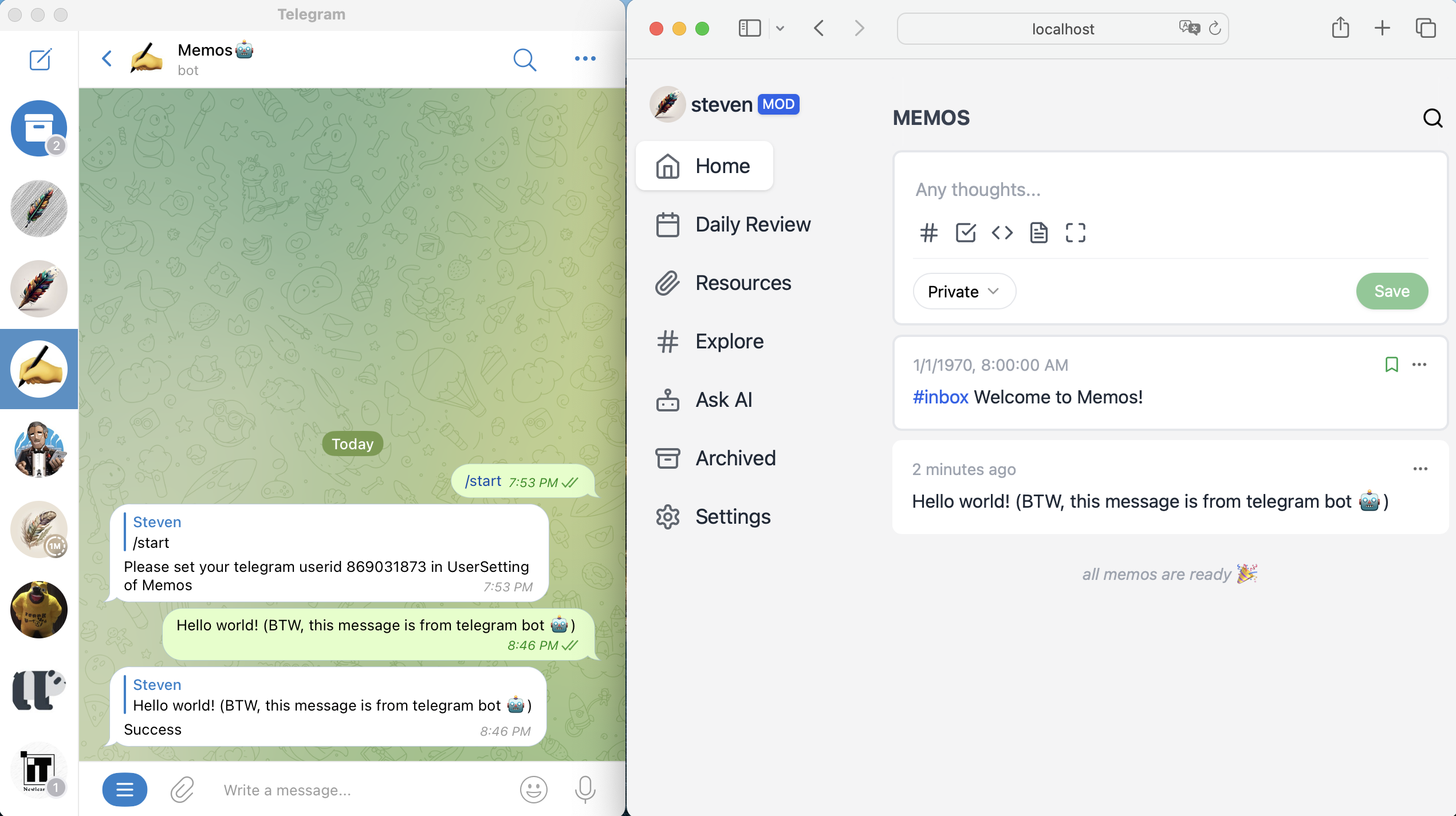Screen dimensions: 1456x816
Task: Open the cartoon man avatar chat in sidebar
Action: click(x=39, y=449)
